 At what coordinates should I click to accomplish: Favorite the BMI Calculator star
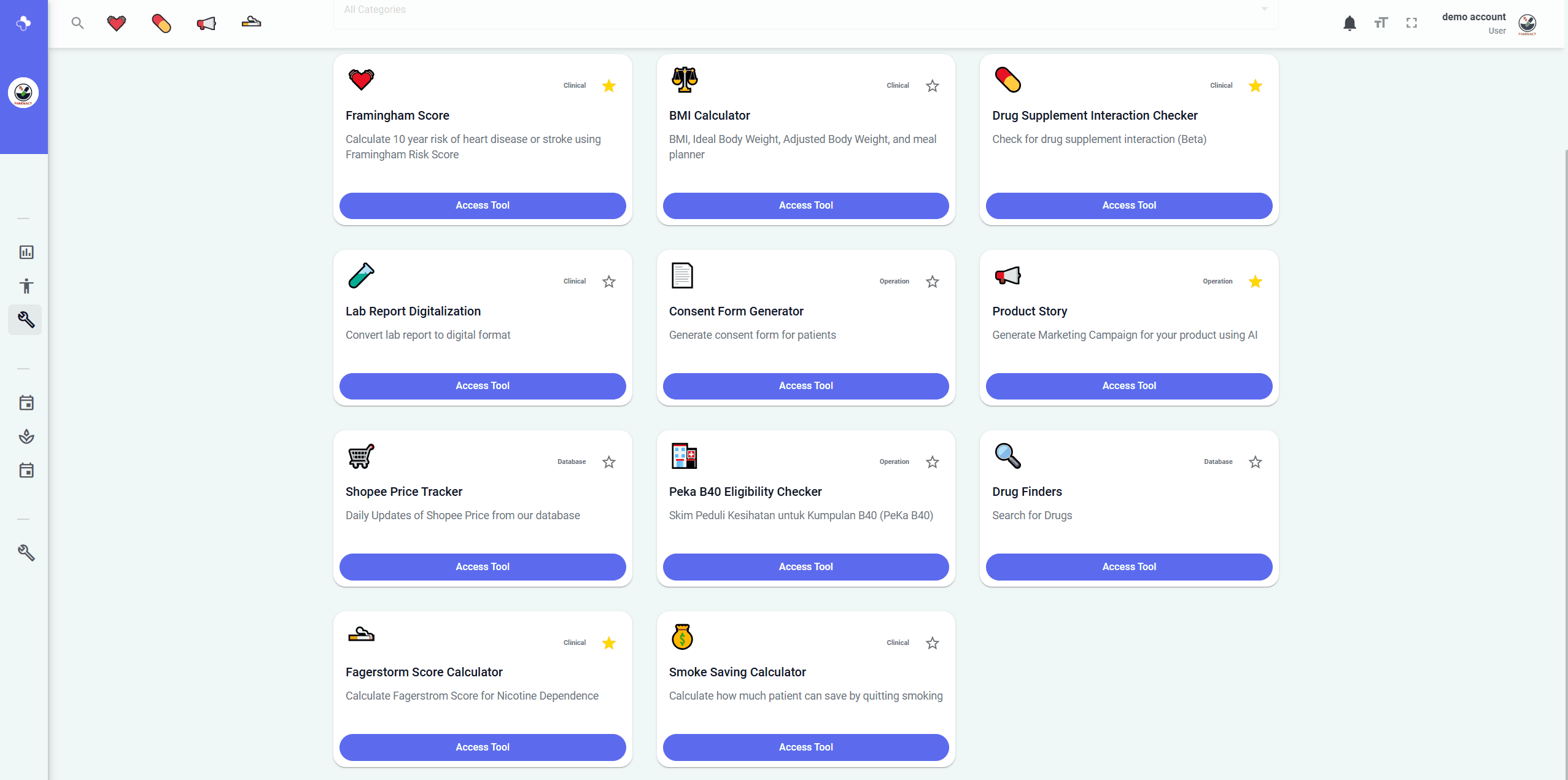tap(932, 86)
